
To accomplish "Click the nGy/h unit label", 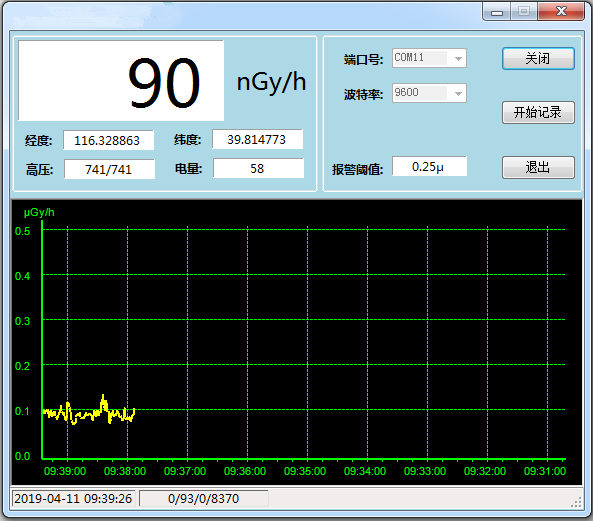I will click(271, 82).
